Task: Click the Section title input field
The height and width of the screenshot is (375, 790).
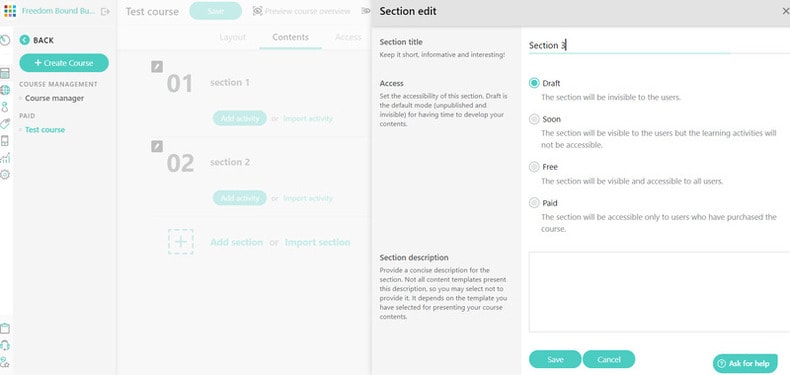Action: coord(659,45)
